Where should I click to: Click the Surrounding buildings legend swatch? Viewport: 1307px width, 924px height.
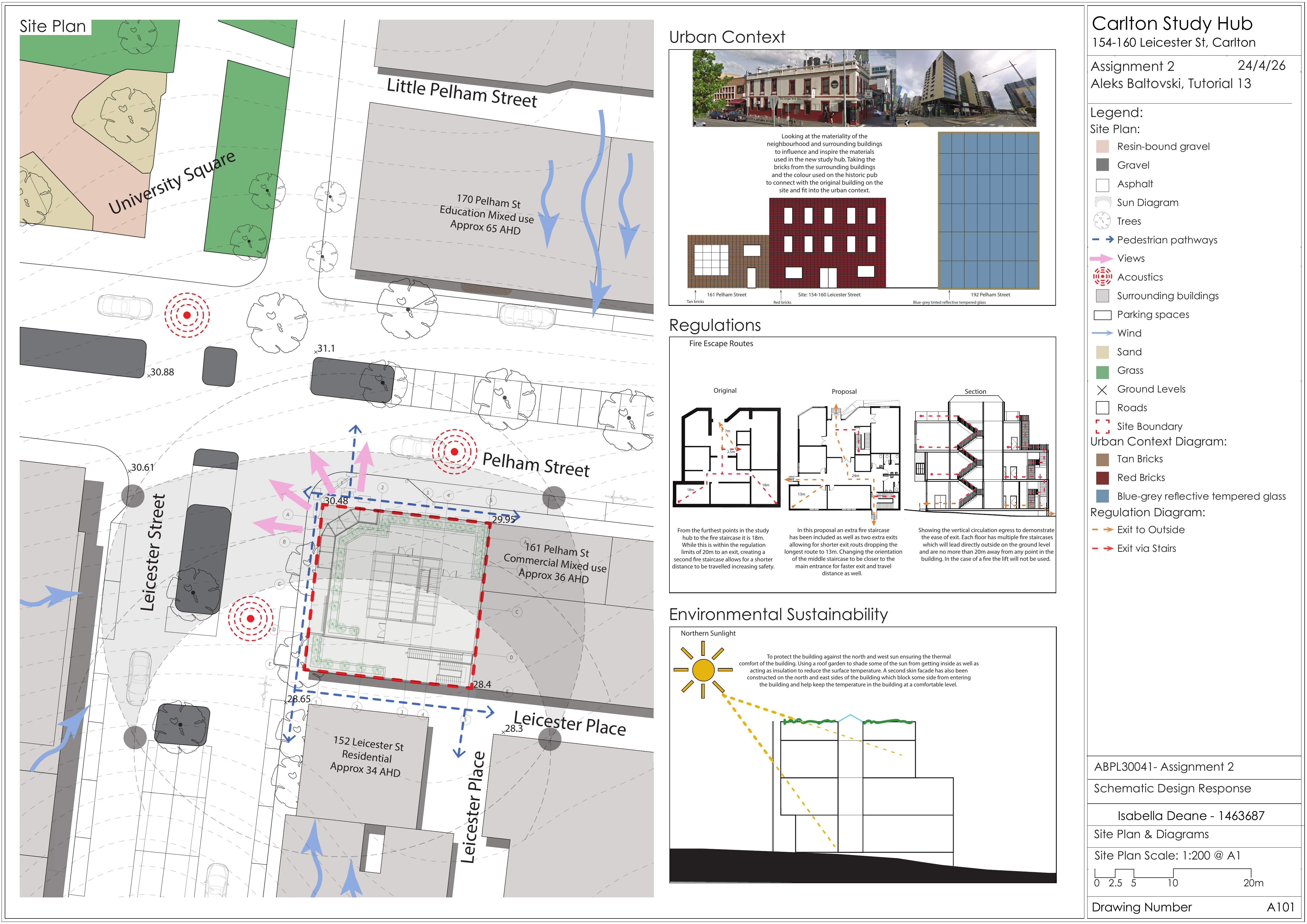point(1102,296)
